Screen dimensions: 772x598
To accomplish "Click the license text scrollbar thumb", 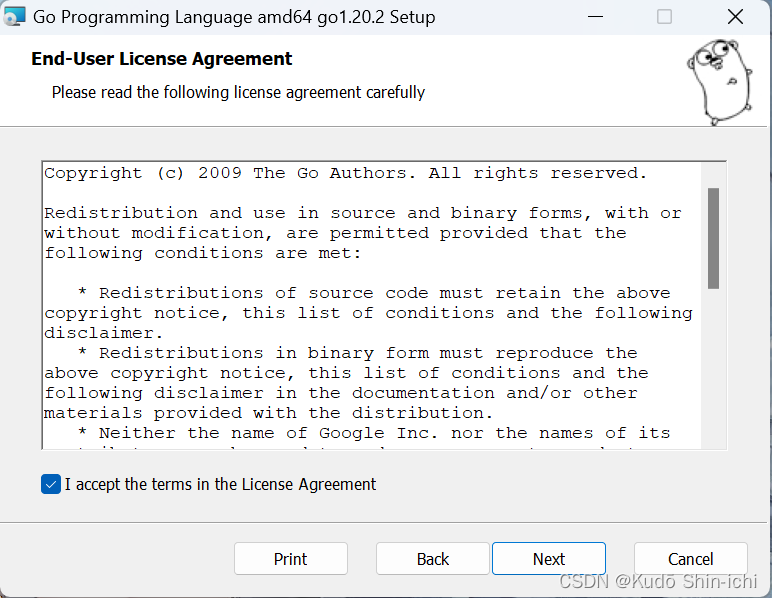I will click(713, 238).
